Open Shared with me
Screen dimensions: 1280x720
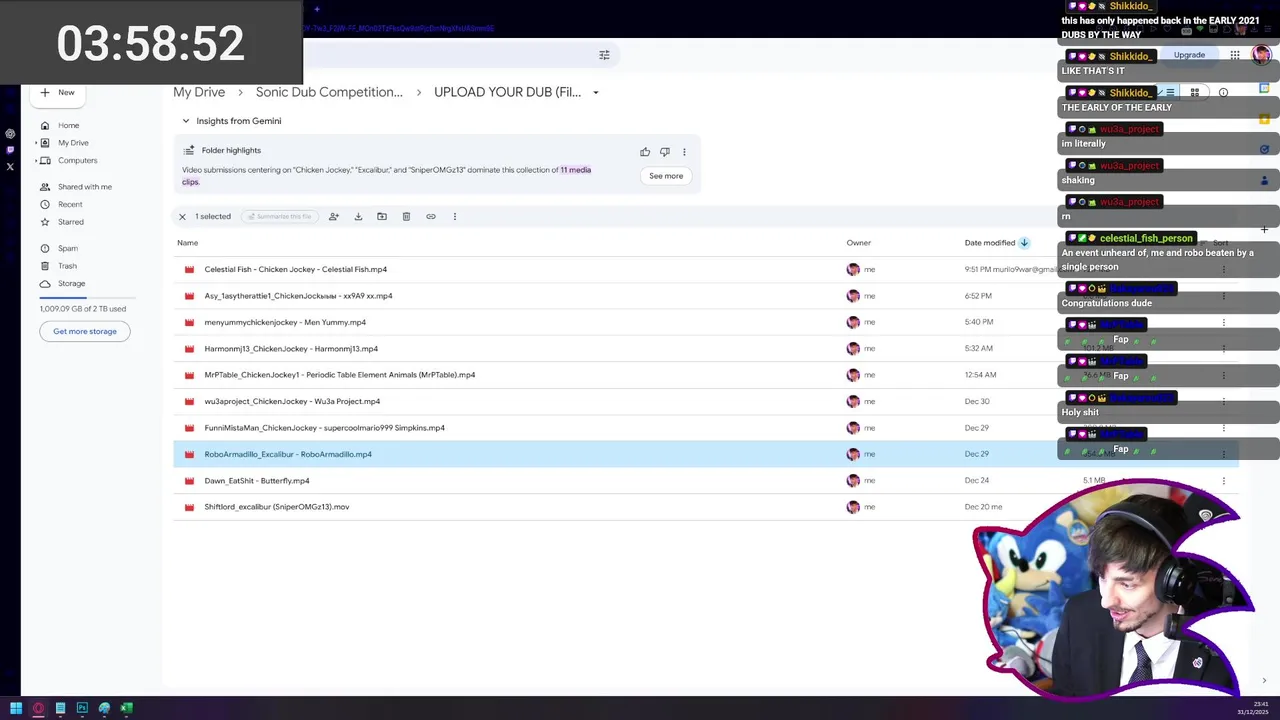click(x=76, y=187)
